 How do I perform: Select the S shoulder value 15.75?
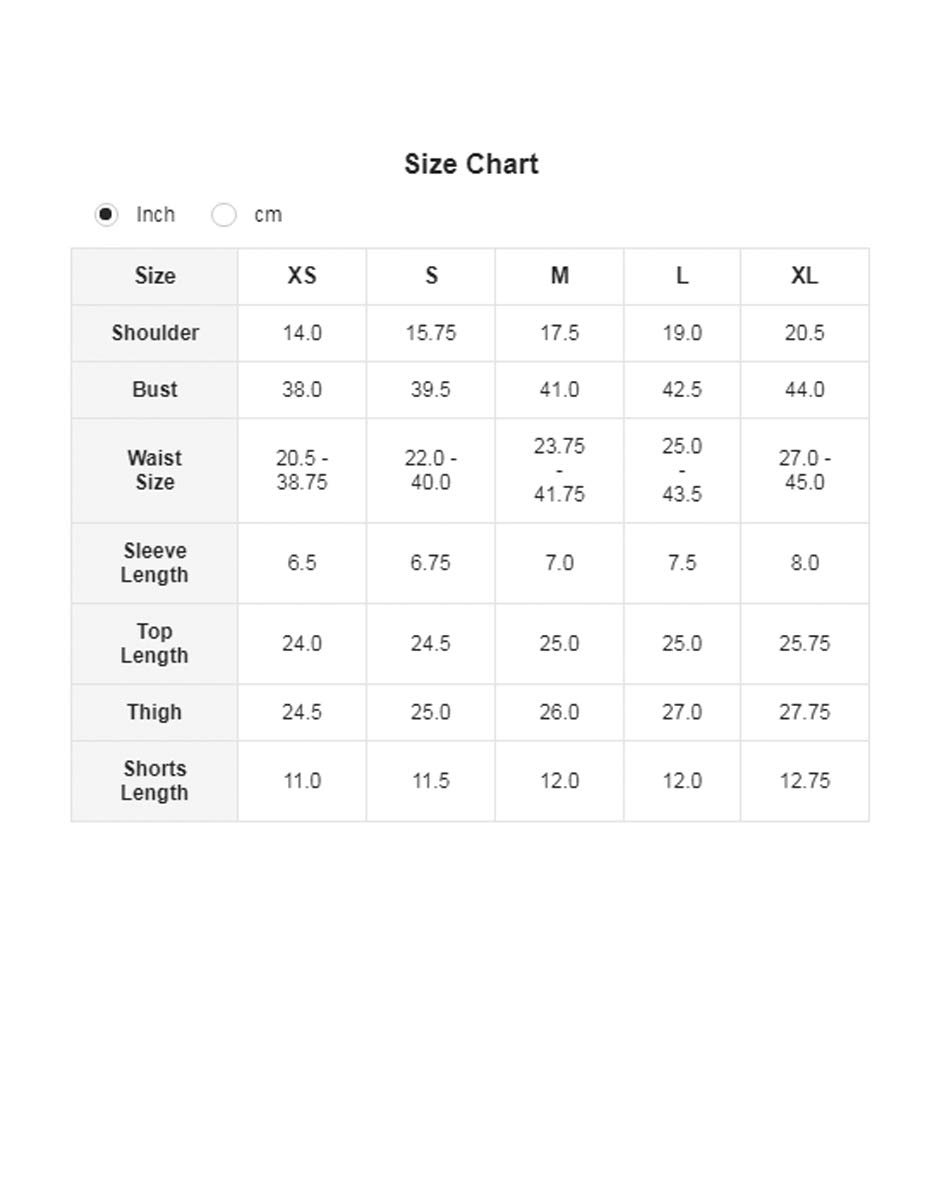click(431, 333)
